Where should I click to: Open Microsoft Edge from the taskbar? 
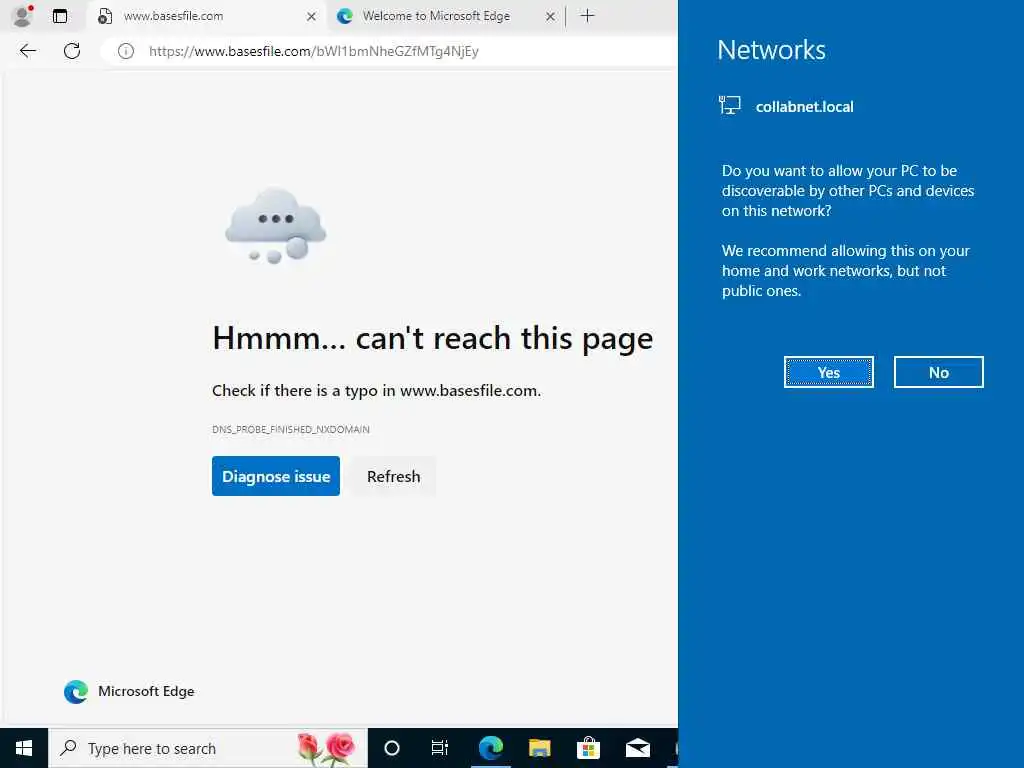[x=490, y=748]
